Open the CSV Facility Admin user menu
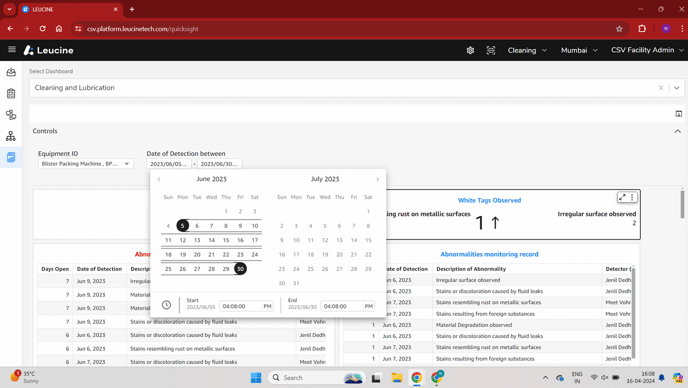This screenshot has height=388, width=688. [647, 50]
